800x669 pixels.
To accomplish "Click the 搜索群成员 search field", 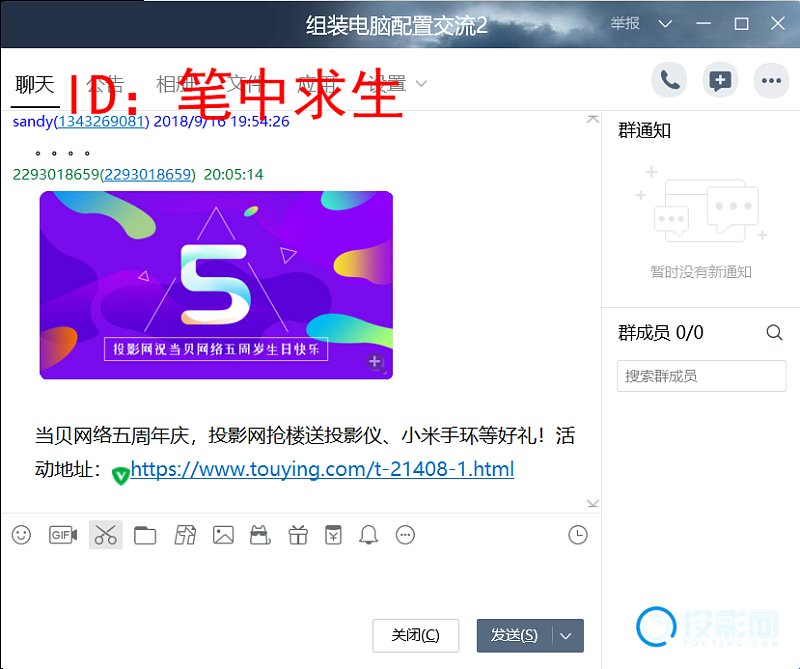I will (x=701, y=376).
